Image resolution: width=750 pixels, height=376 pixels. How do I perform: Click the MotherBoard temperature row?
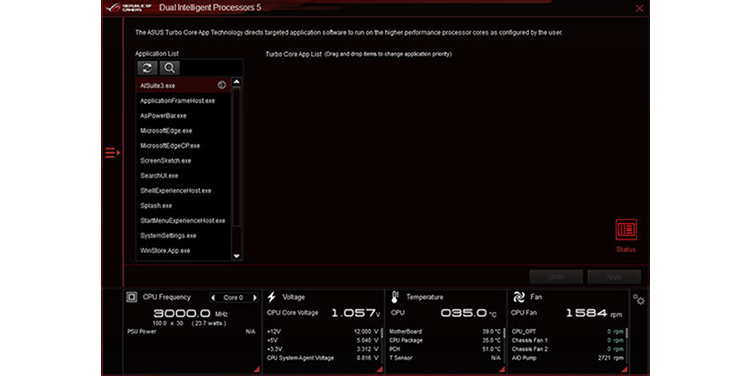pos(445,332)
